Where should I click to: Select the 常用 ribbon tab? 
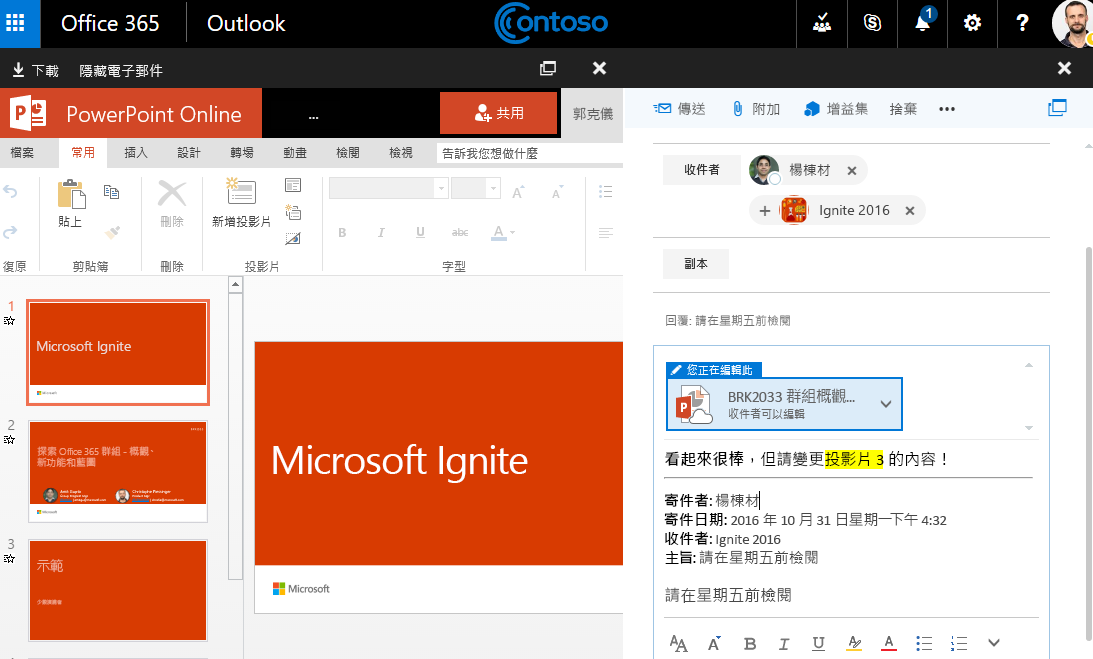click(82, 153)
